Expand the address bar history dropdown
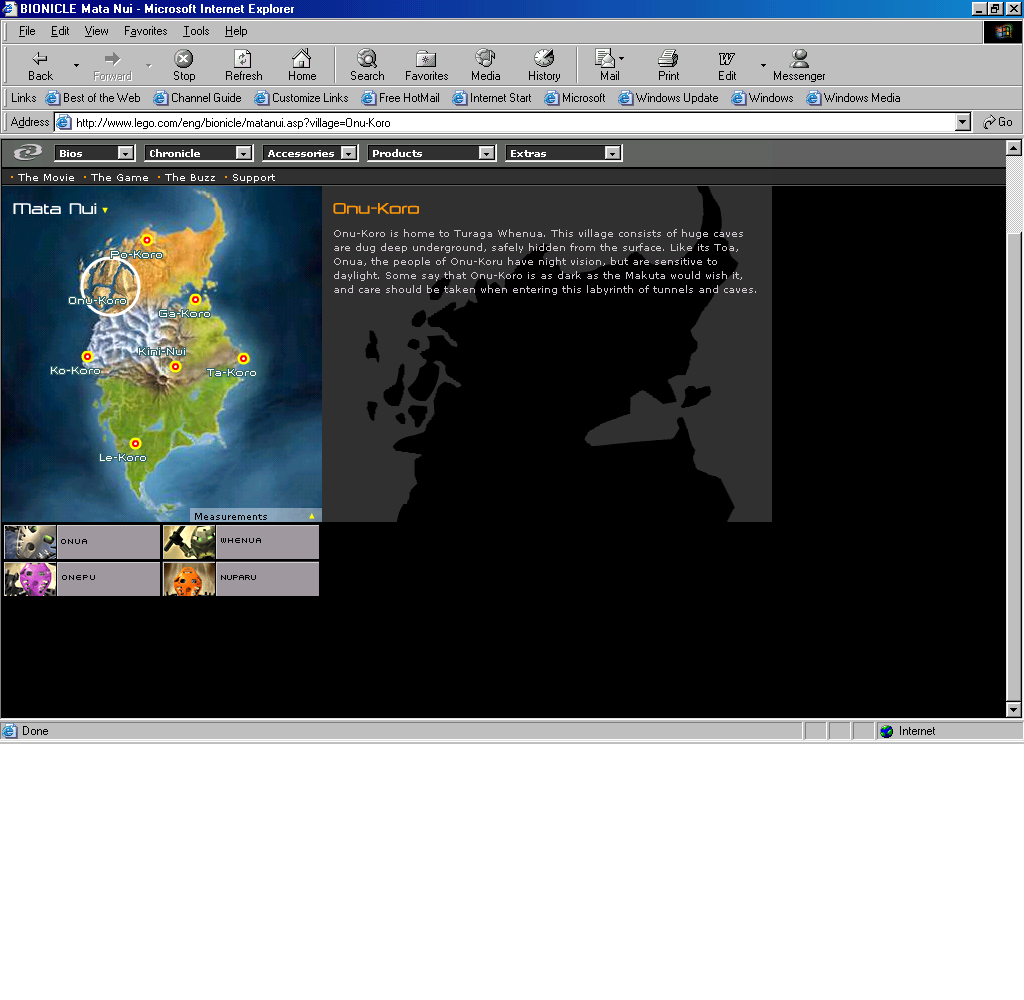 click(x=962, y=122)
